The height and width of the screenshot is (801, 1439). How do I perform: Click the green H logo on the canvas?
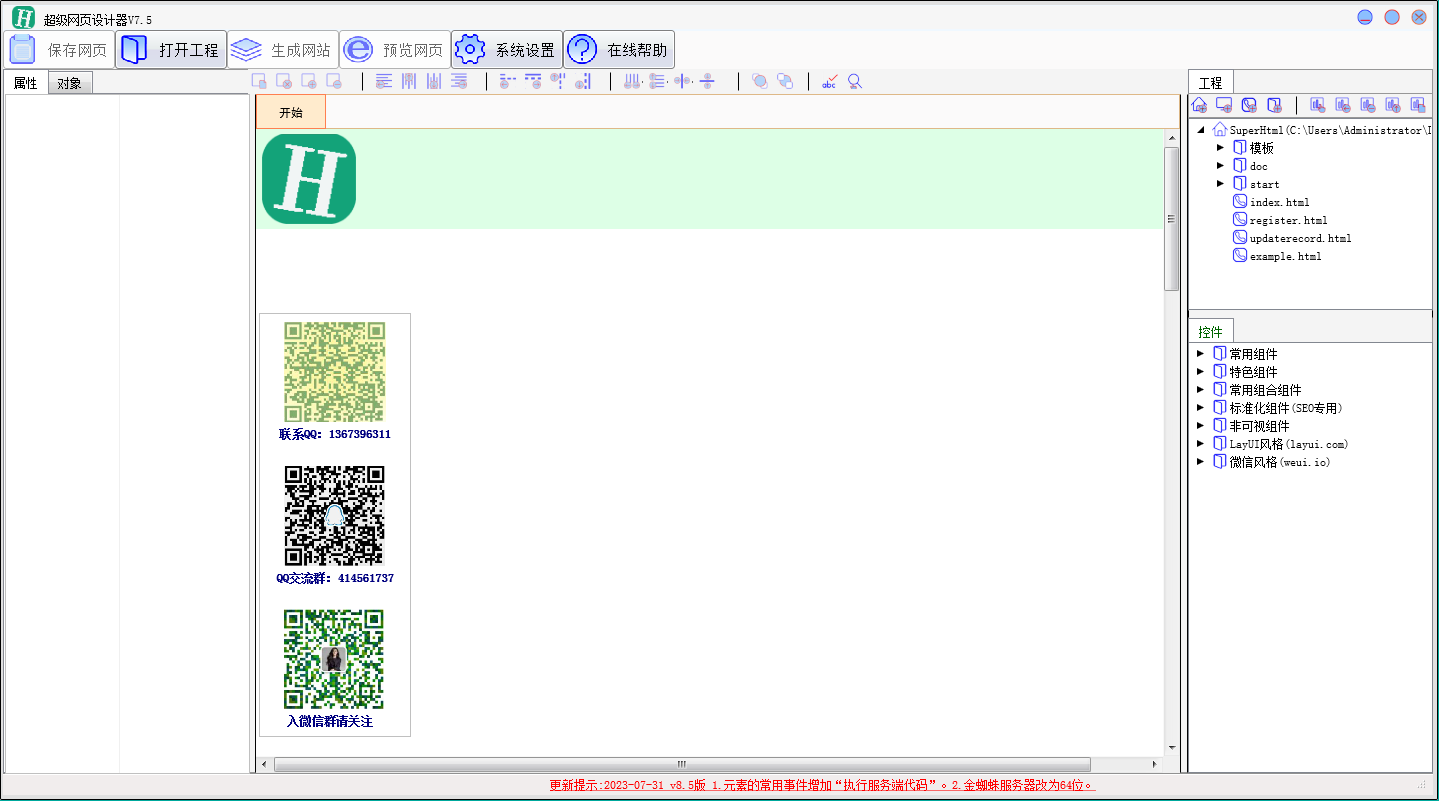click(x=309, y=179)
